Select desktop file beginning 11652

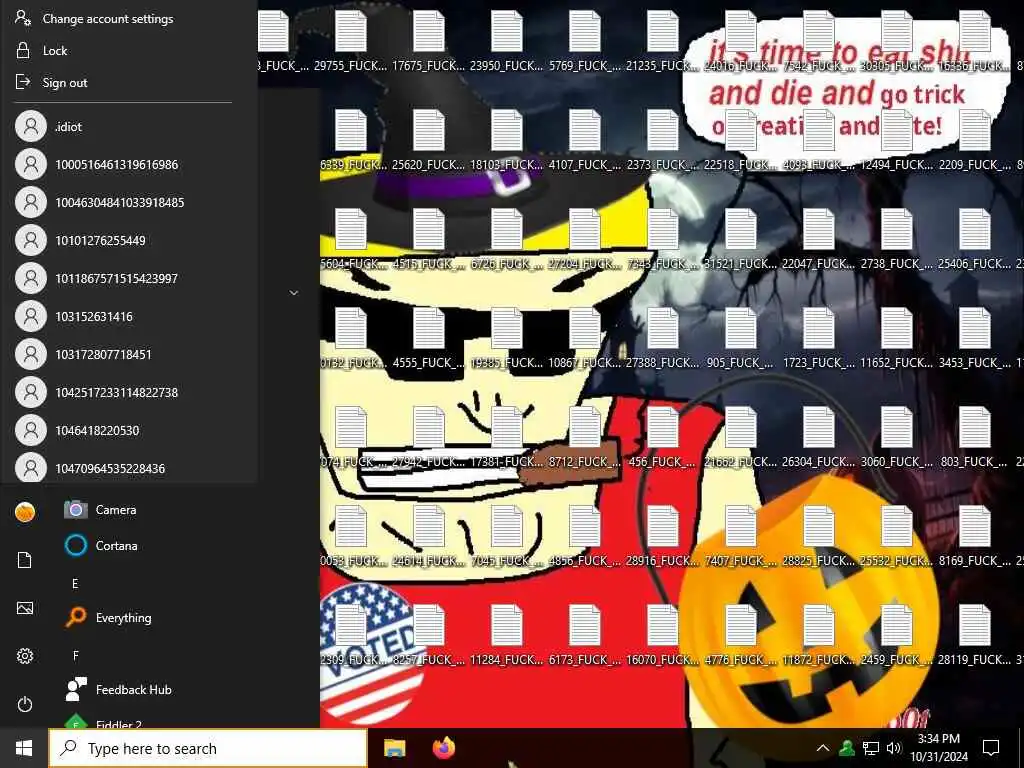pyautogui.click(x=897, y=338)
